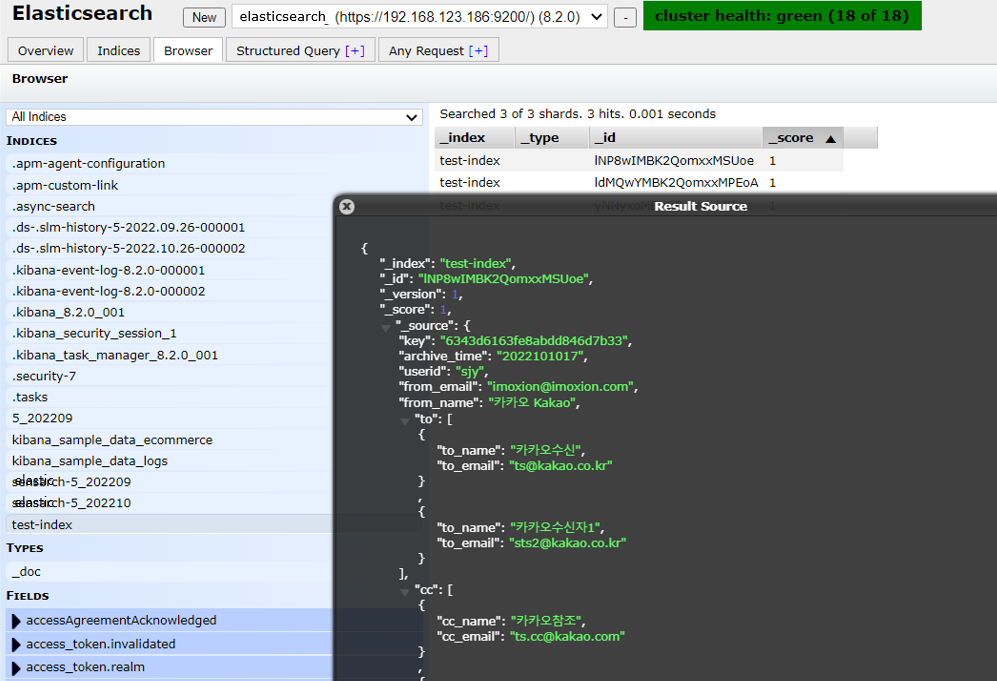Click the archive_time value 2022101017

click(x=540, y=356)
